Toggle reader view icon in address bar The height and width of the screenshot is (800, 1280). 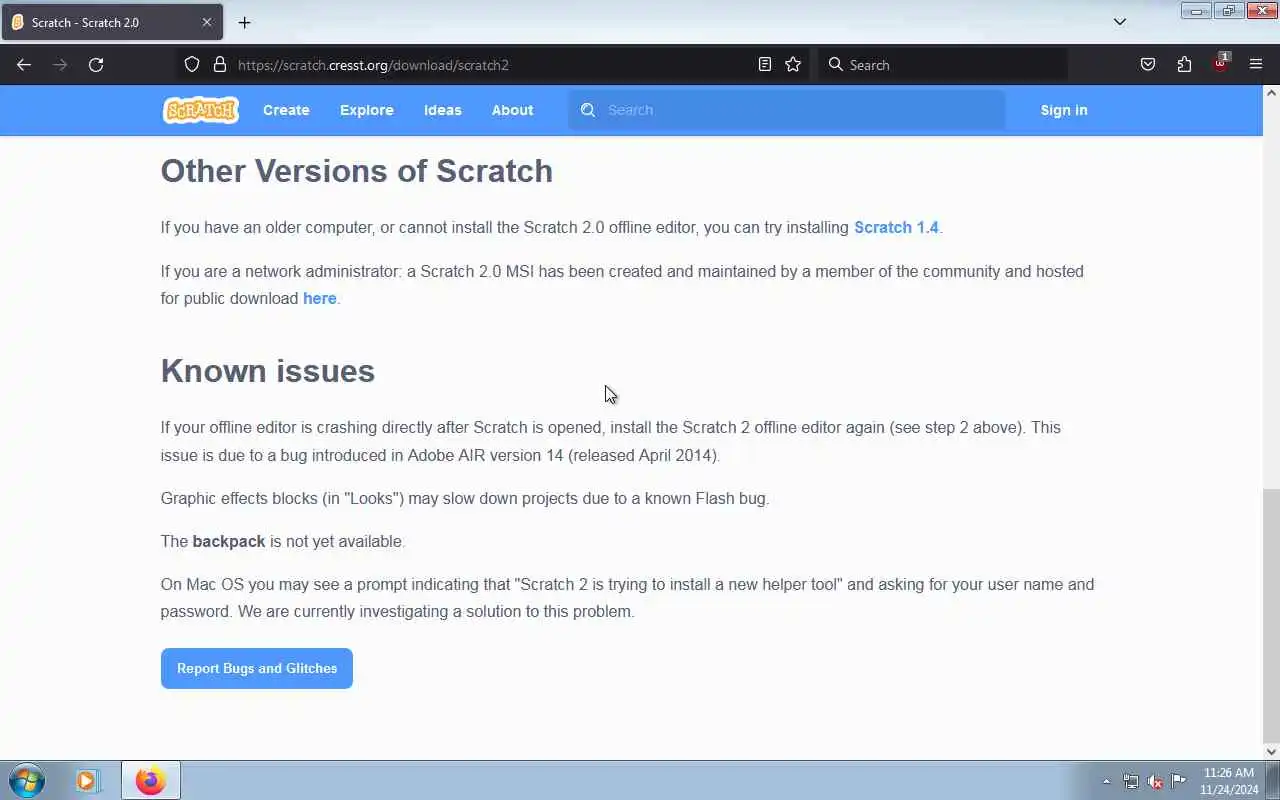(x=765, y=65)
